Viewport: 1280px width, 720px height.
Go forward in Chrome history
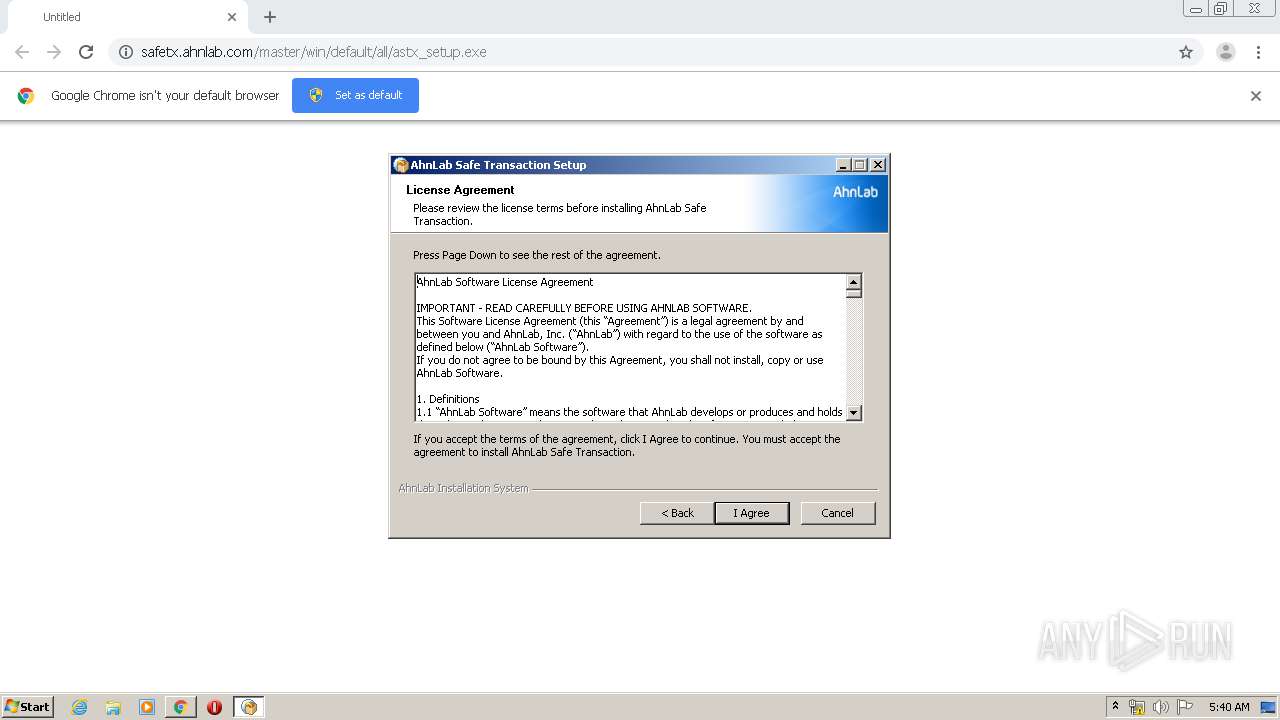[54, 52]
